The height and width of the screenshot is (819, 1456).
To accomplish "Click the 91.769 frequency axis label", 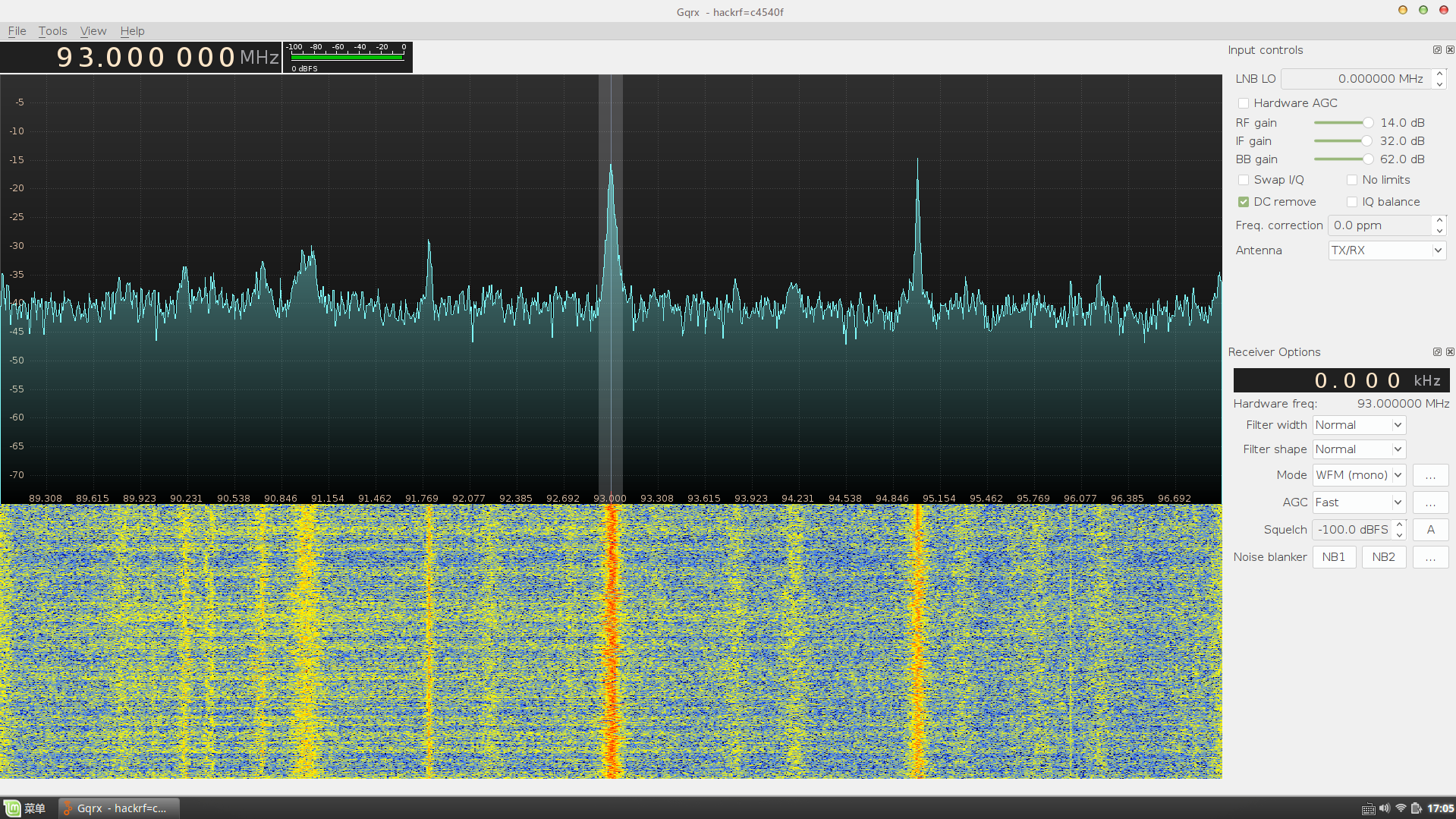I will [x=421, y=499].
